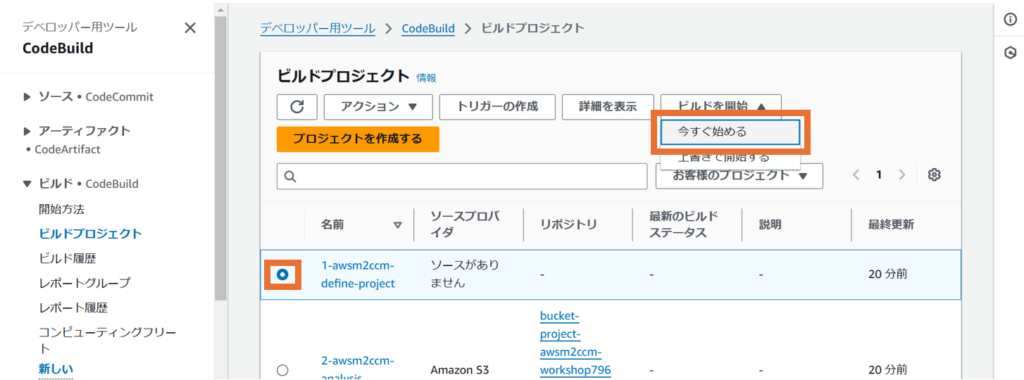The height and width of the screenshot is (380, 1024).
Task: Go to previous page arrow
Action: click(x=856, y=175)
